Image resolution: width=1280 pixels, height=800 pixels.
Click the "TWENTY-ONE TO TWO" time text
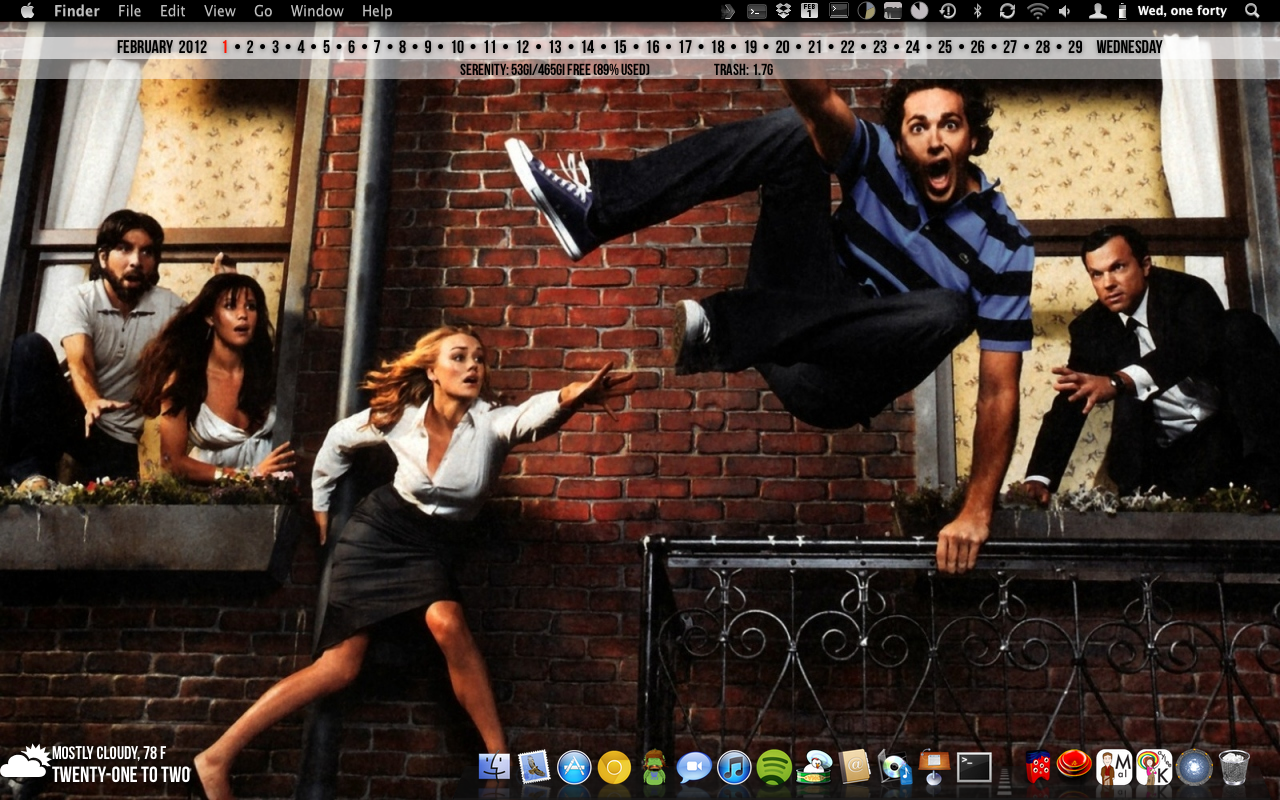point(121,774)
